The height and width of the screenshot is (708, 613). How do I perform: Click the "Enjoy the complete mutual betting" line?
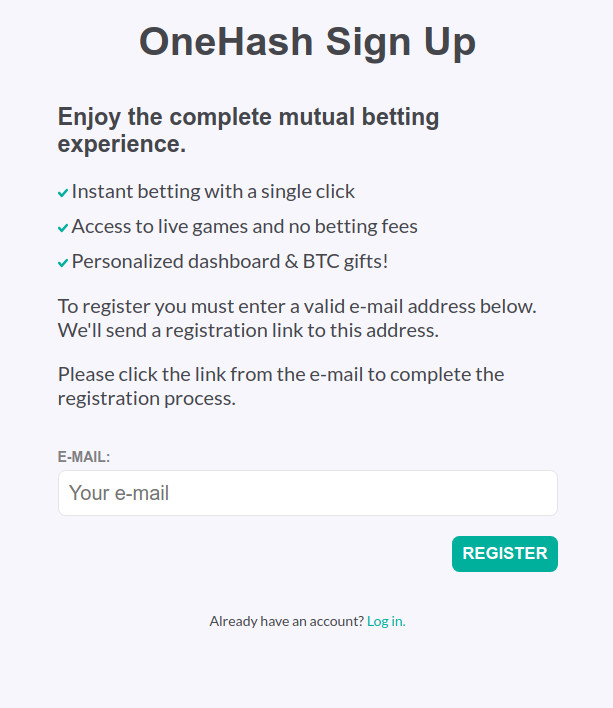248,117
